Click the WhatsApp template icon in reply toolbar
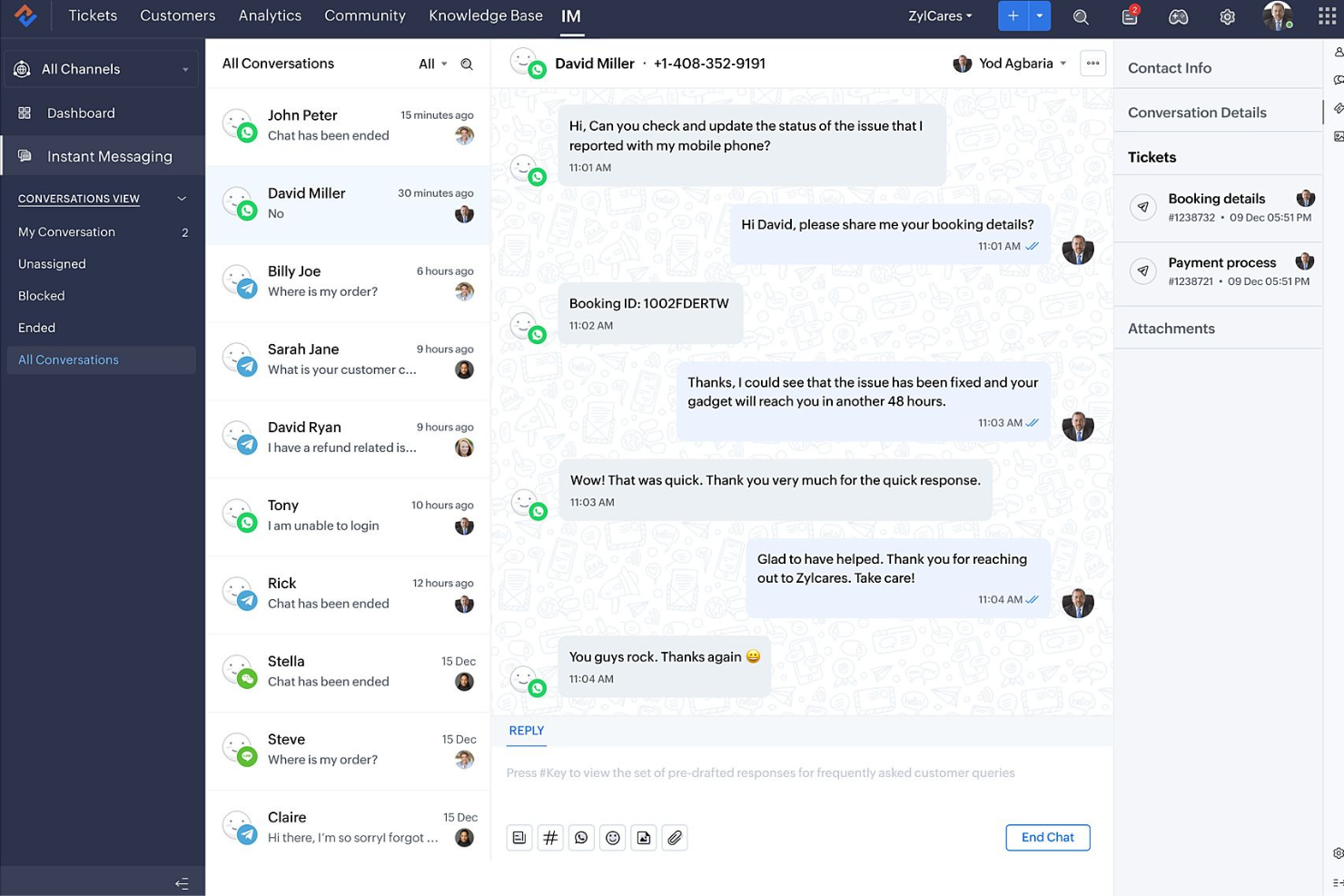This screenshot has width=1344, height=896. pyautogui.click(x=581, y=838)
